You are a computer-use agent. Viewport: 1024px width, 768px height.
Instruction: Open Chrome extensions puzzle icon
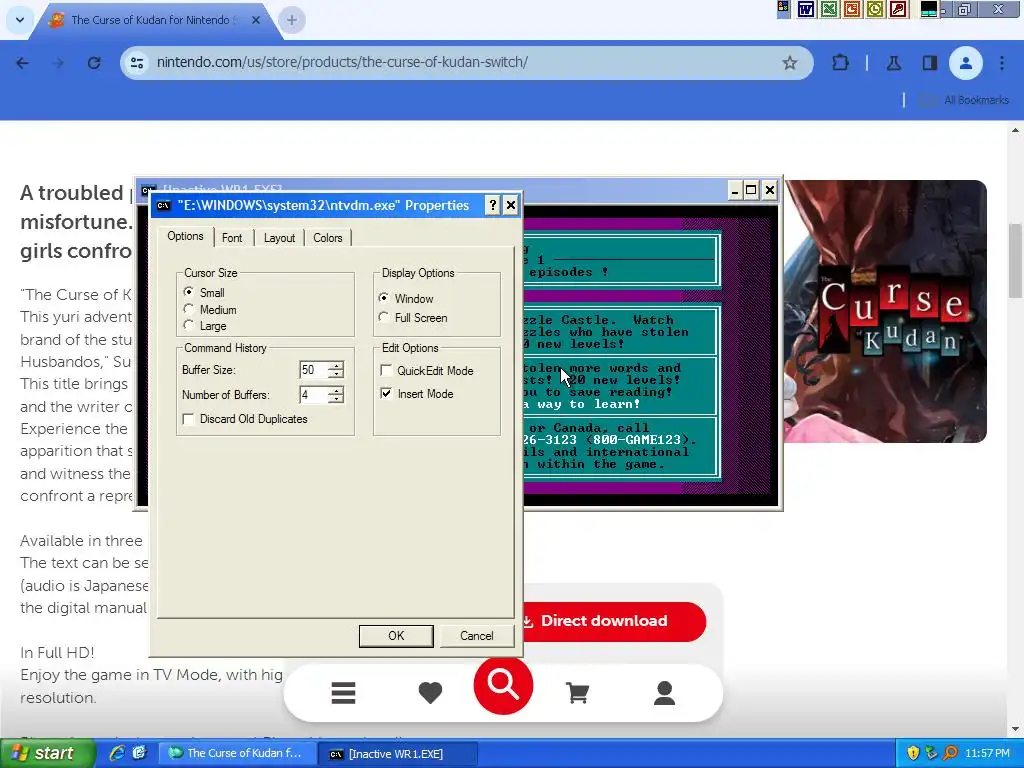[x=840, y=63]
